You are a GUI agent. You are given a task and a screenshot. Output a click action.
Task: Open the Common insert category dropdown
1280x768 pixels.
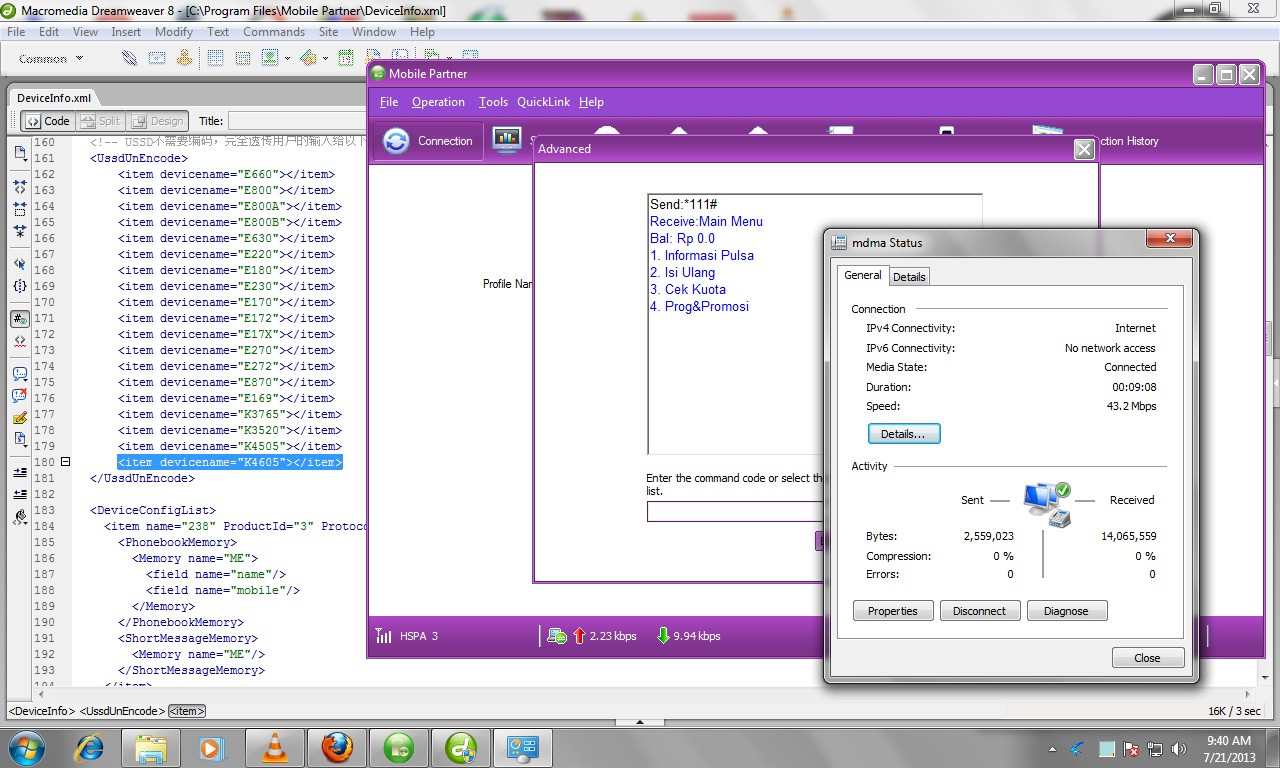pos(51,59)
